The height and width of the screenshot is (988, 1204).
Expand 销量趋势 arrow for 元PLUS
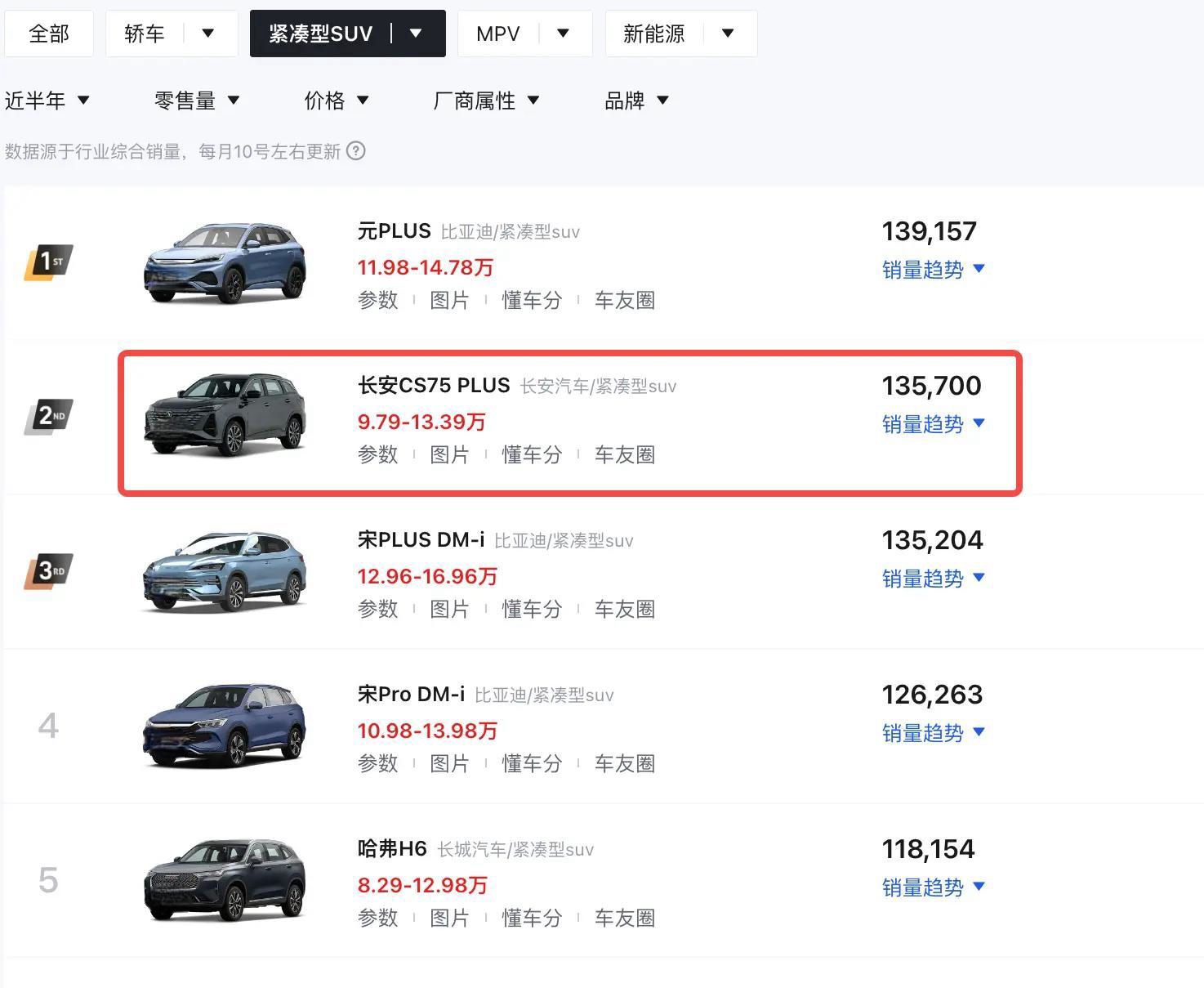tap(979, 269)
